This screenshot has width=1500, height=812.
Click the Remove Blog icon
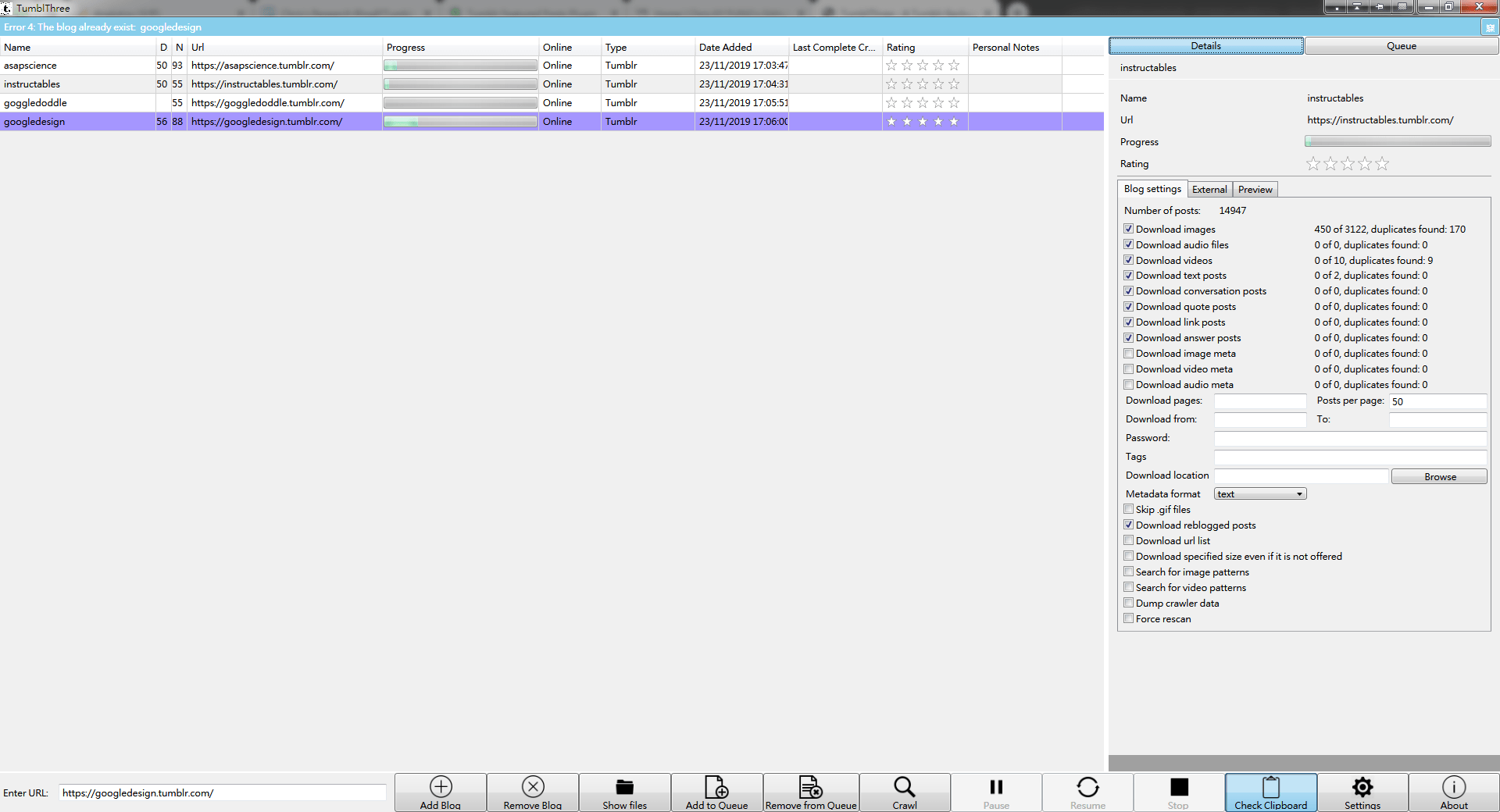533,786
